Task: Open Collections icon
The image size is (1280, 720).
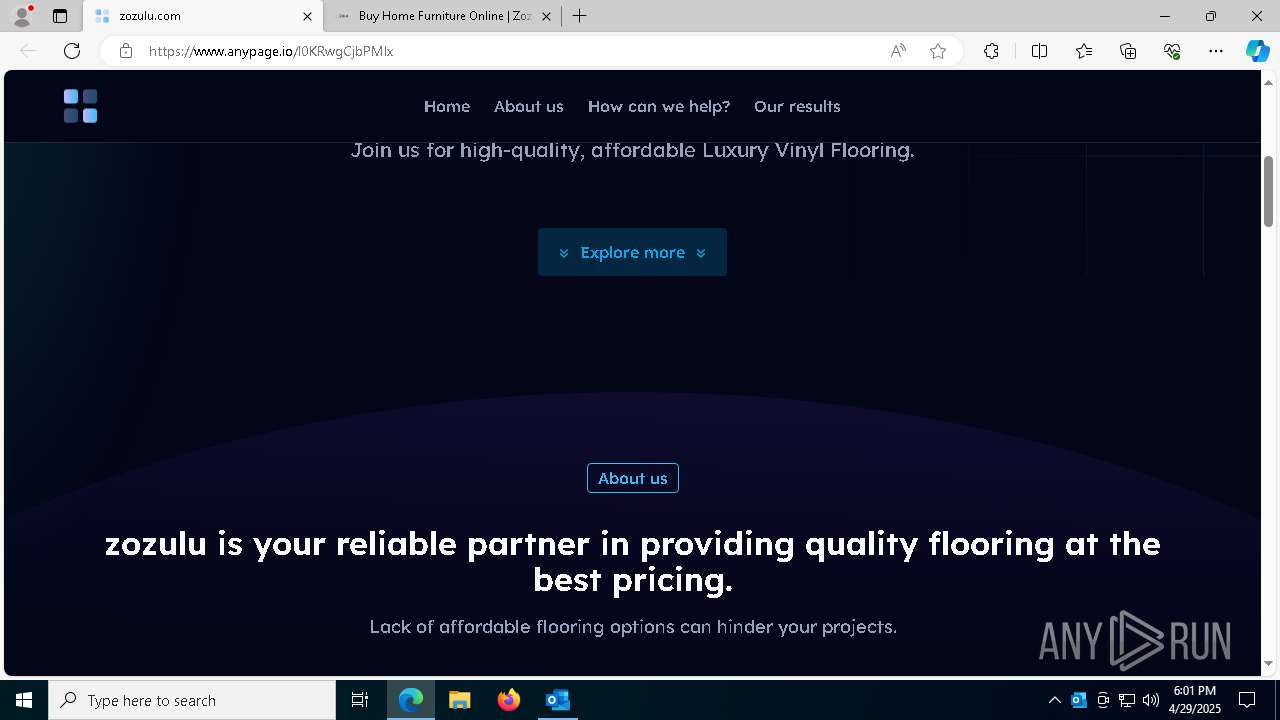Action: [1128, 51]
